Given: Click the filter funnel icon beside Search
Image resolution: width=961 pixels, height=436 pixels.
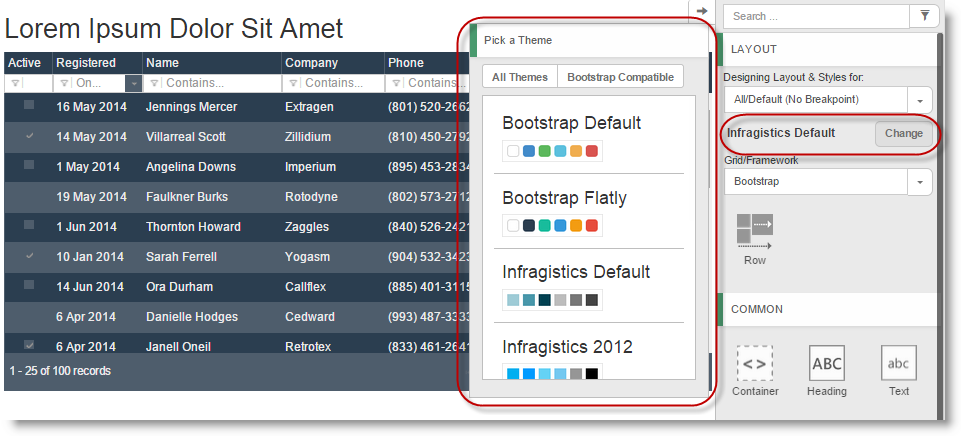Looking at the screenshot, I should 923,15.
